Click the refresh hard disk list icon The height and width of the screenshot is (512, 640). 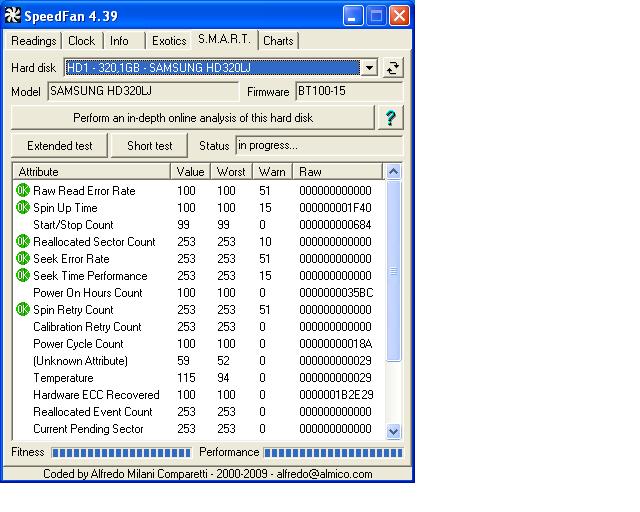point(393,68)
